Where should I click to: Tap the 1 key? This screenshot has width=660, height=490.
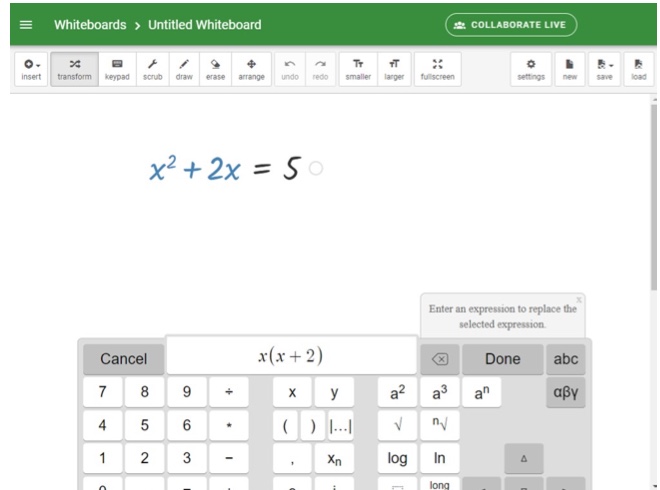coord(102,458)
